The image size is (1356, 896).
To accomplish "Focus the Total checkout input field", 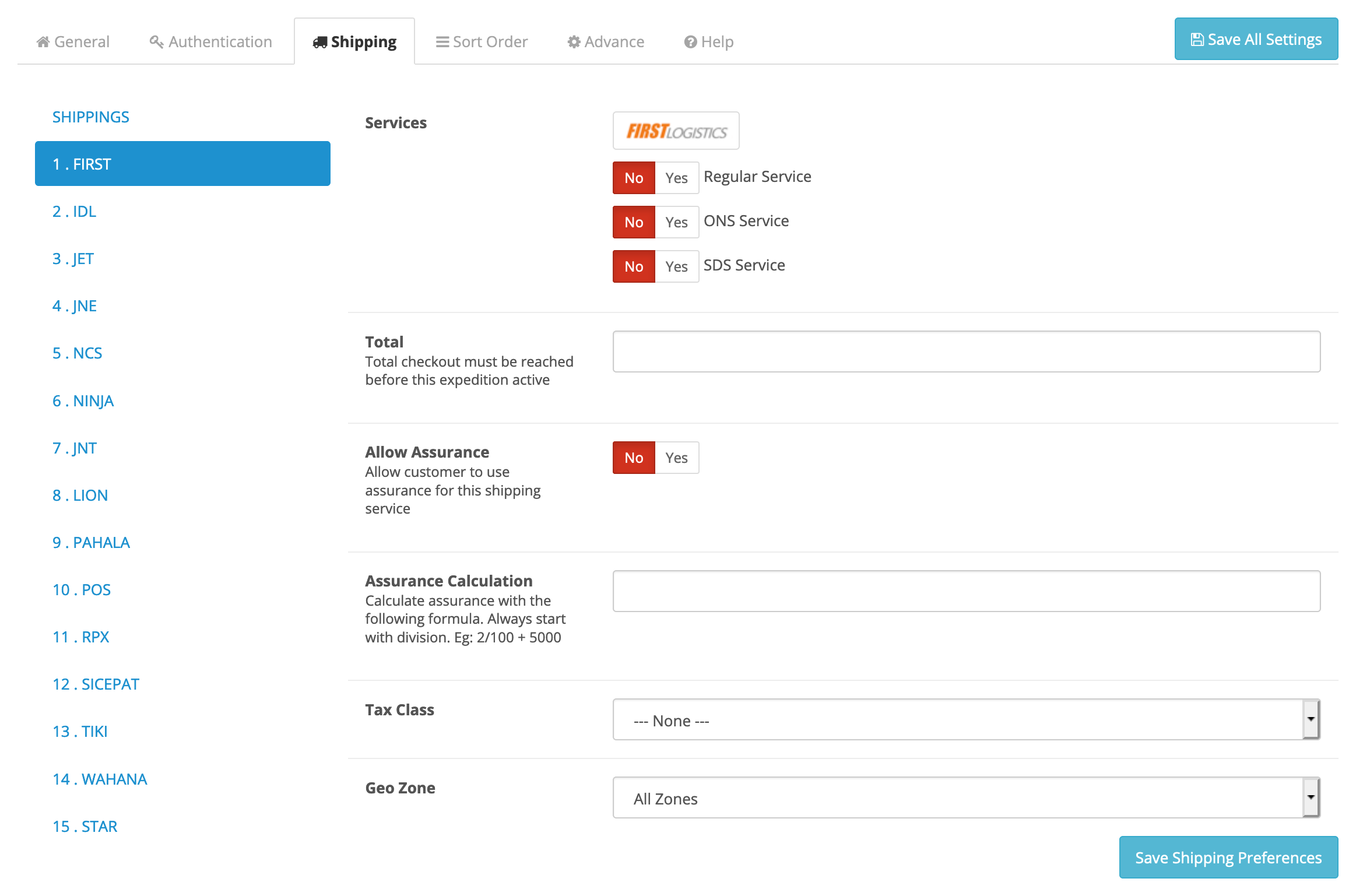I will pos(966,352).
